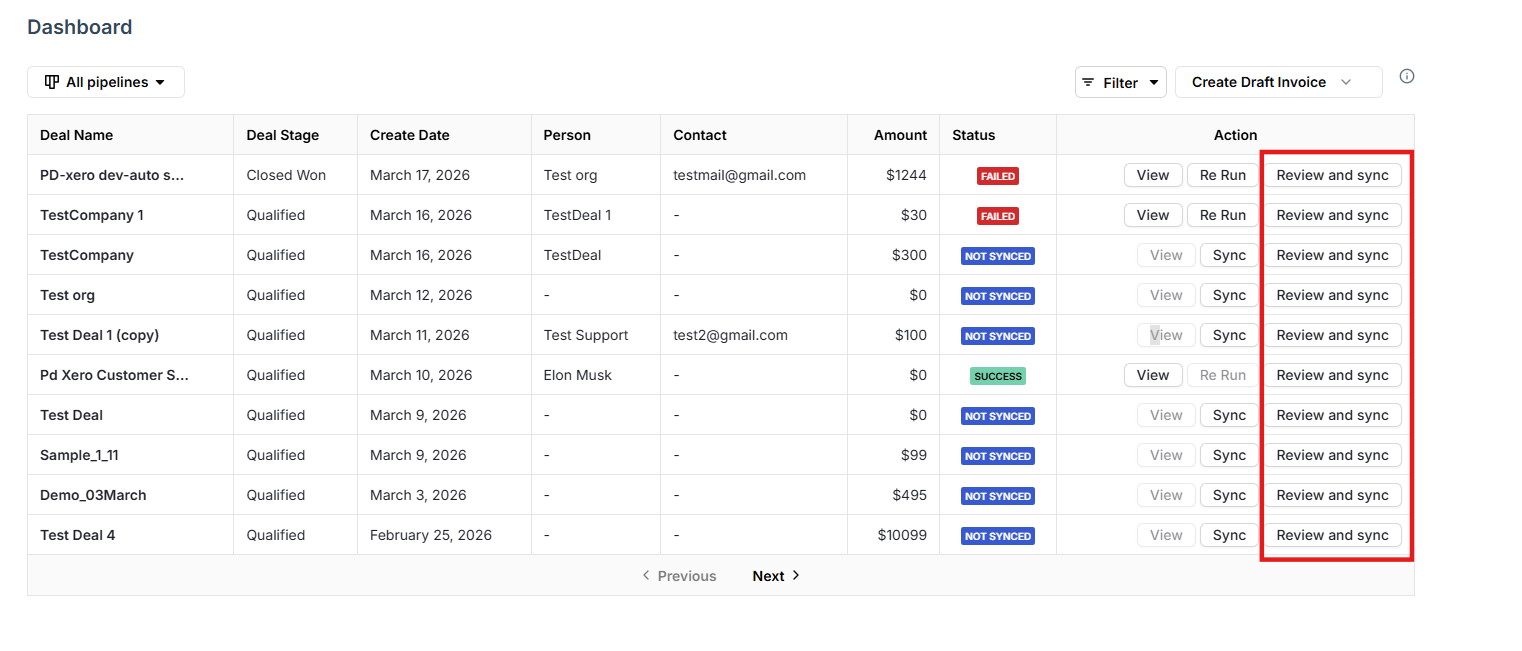Image resolution: width=1522 pixels, height=651 pixels.
Task: Click the caret arrow on the Filter button
Action: click(x=1155, y=82)
